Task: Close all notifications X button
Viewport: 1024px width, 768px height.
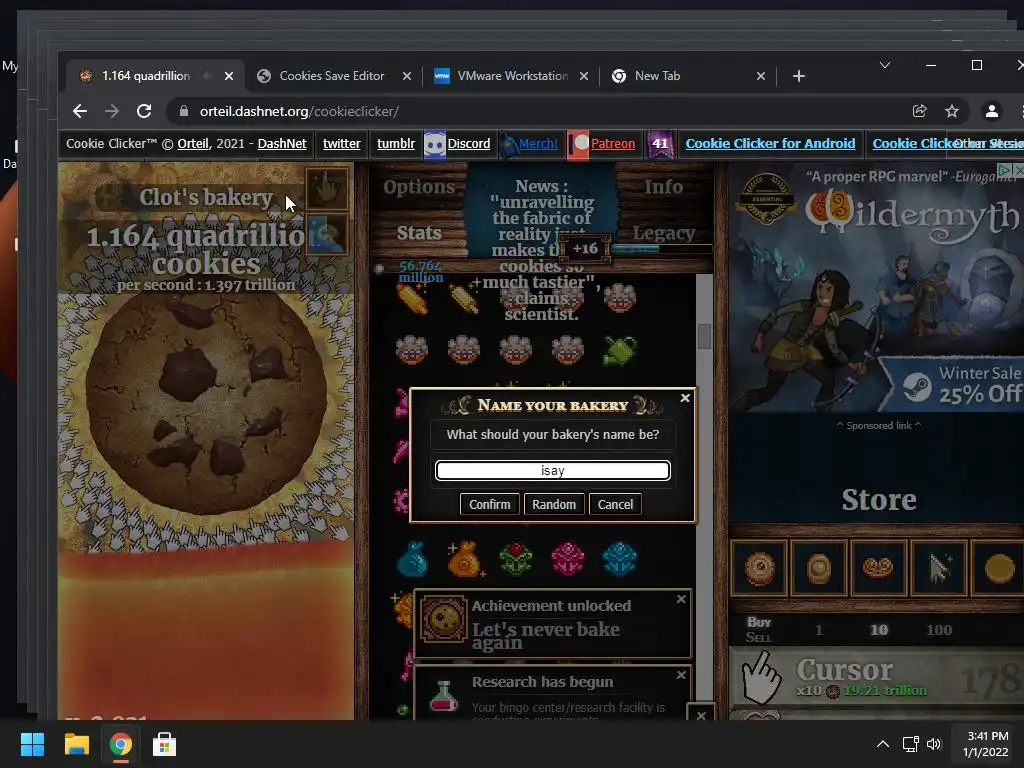Action: 701,715
